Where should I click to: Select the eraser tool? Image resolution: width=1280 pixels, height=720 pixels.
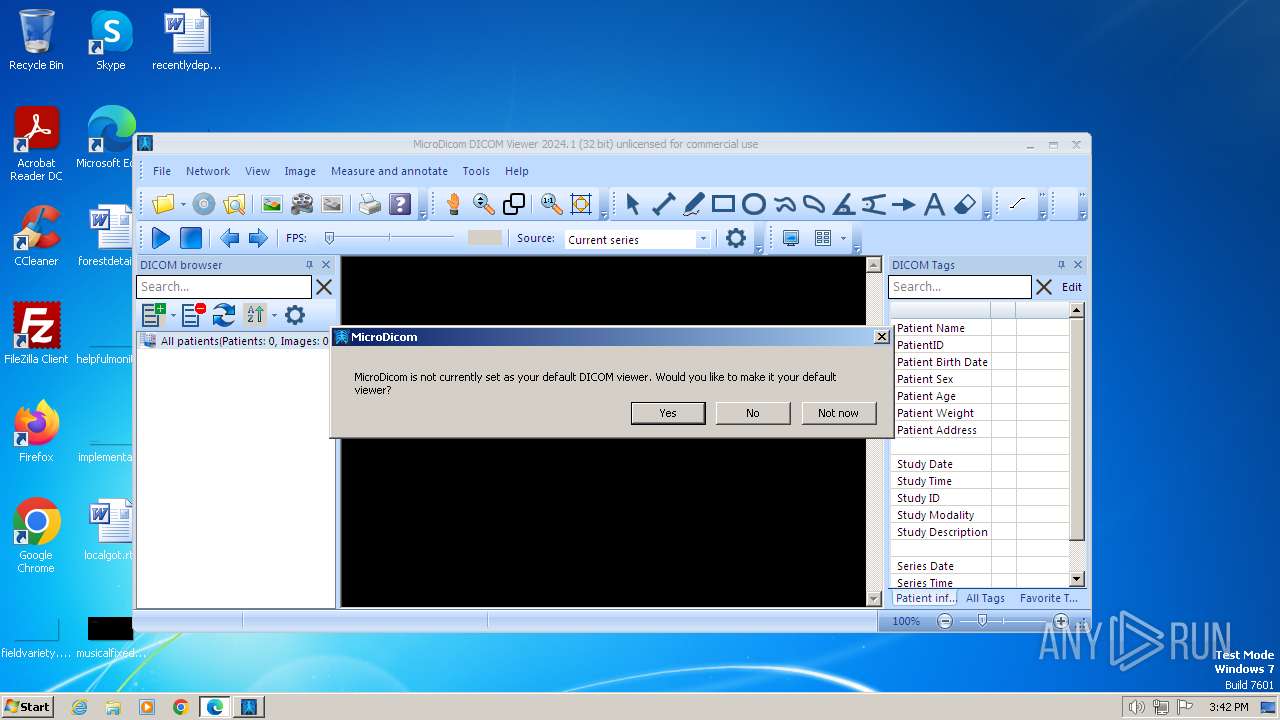pyautogui.click(x=964, y=204)
